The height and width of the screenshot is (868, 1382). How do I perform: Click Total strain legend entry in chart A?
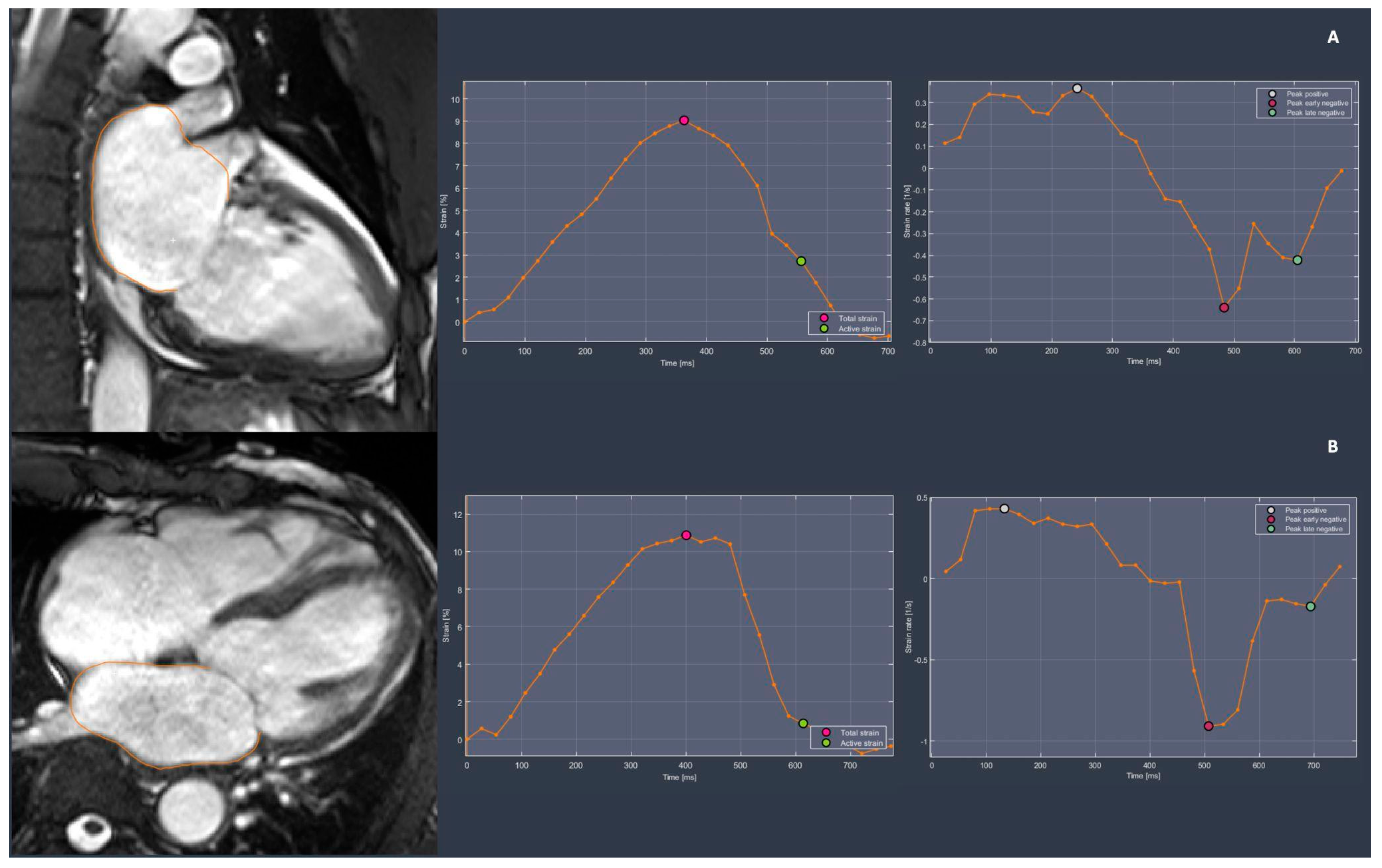pyautogui.click(x=857, y=318)
